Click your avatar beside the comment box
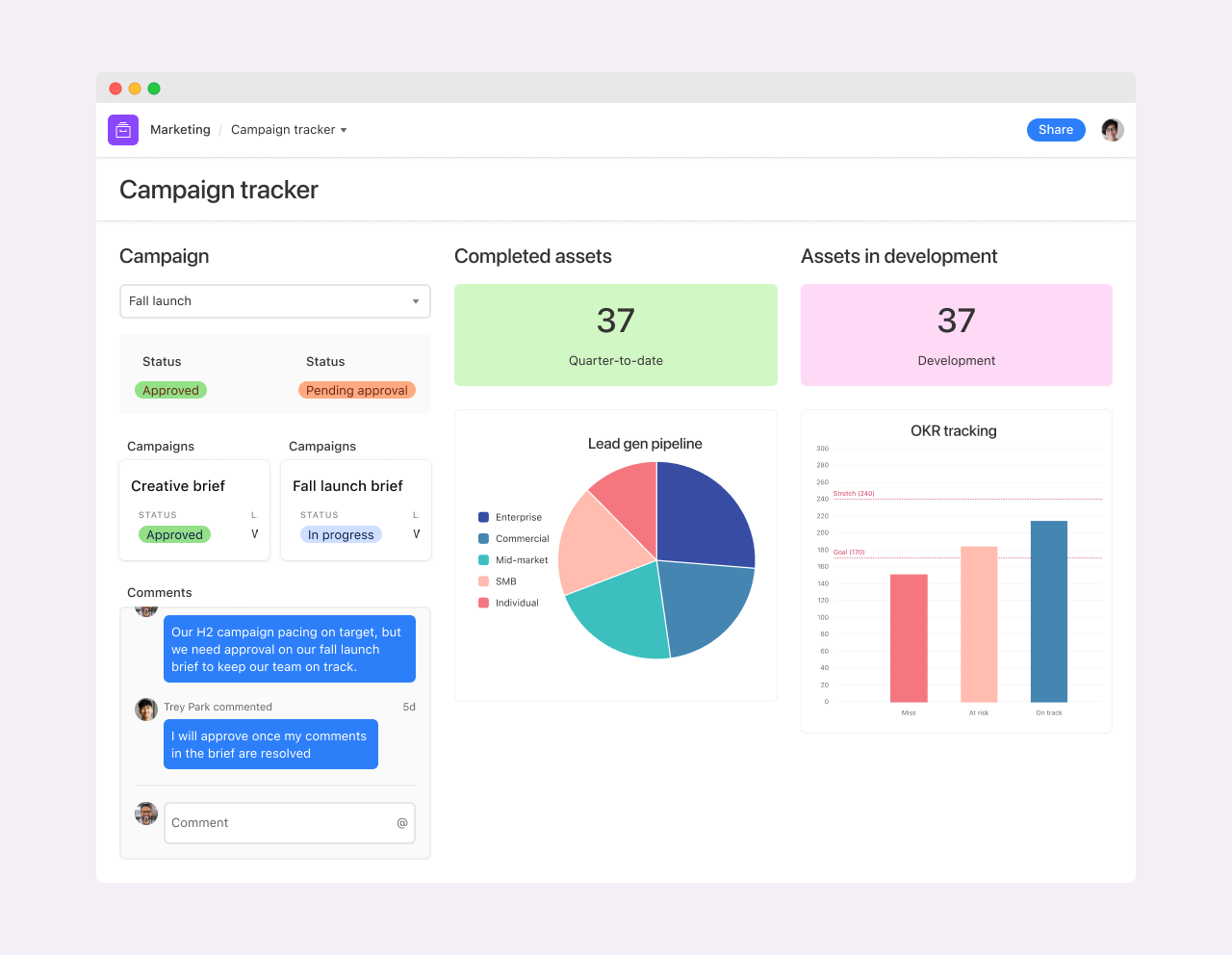Image resolution: width=1232 pixels, height=955 pixels. click(146, 813)
